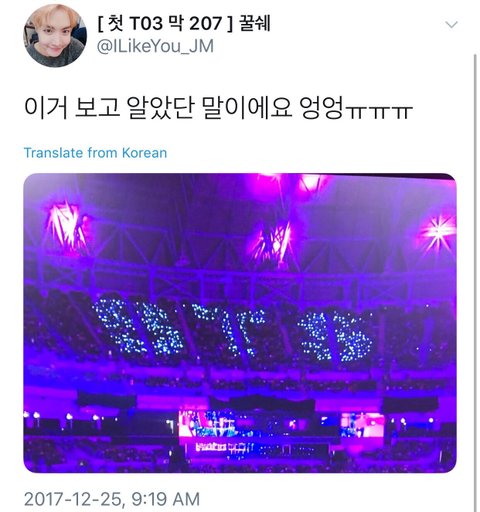Image resolution: width=480 pixels, height=512 pixels.
Task: Click the blue light-stick lettering in the crowd
Action: (233, 330)
